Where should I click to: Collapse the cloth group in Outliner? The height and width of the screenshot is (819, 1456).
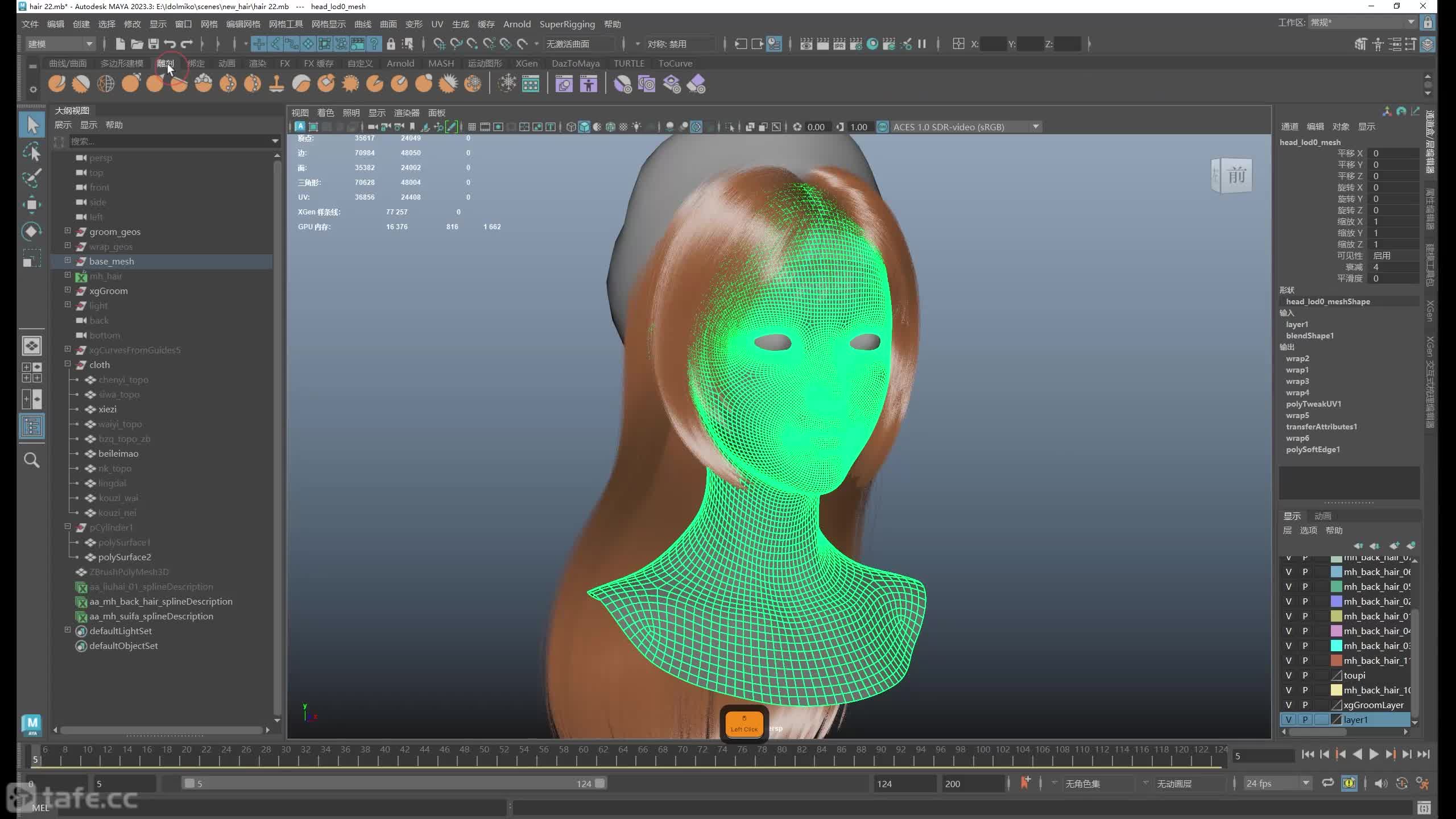68,364
